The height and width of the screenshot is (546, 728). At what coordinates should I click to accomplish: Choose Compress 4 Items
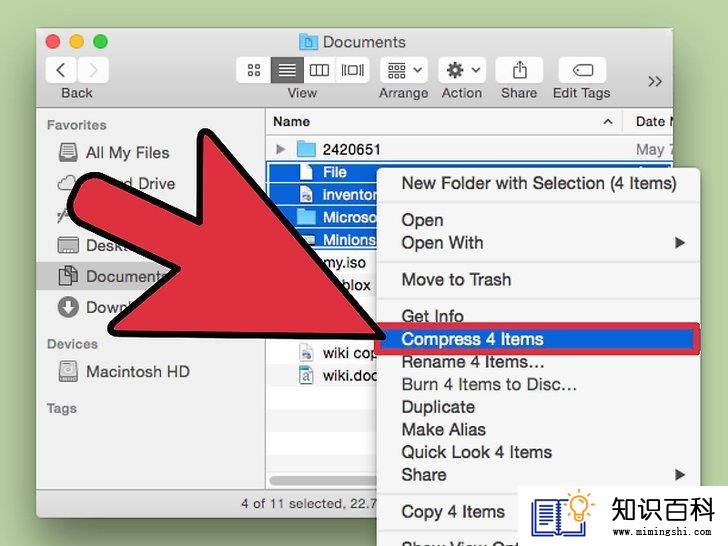tap(539, 339)
